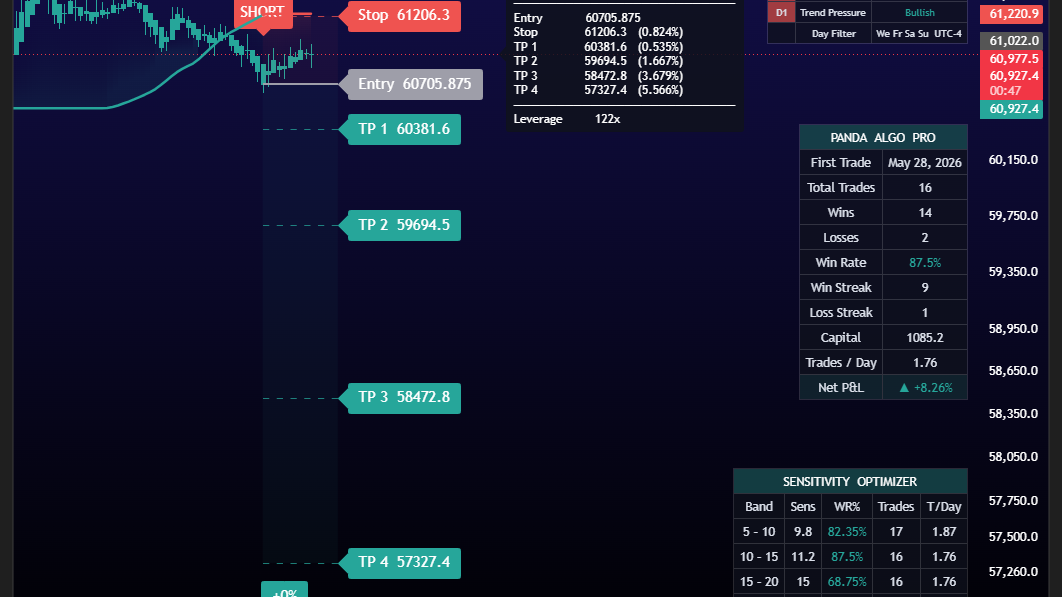Click the Win Rate 87.5% value

pyautogui.click(x=925, y=262)
